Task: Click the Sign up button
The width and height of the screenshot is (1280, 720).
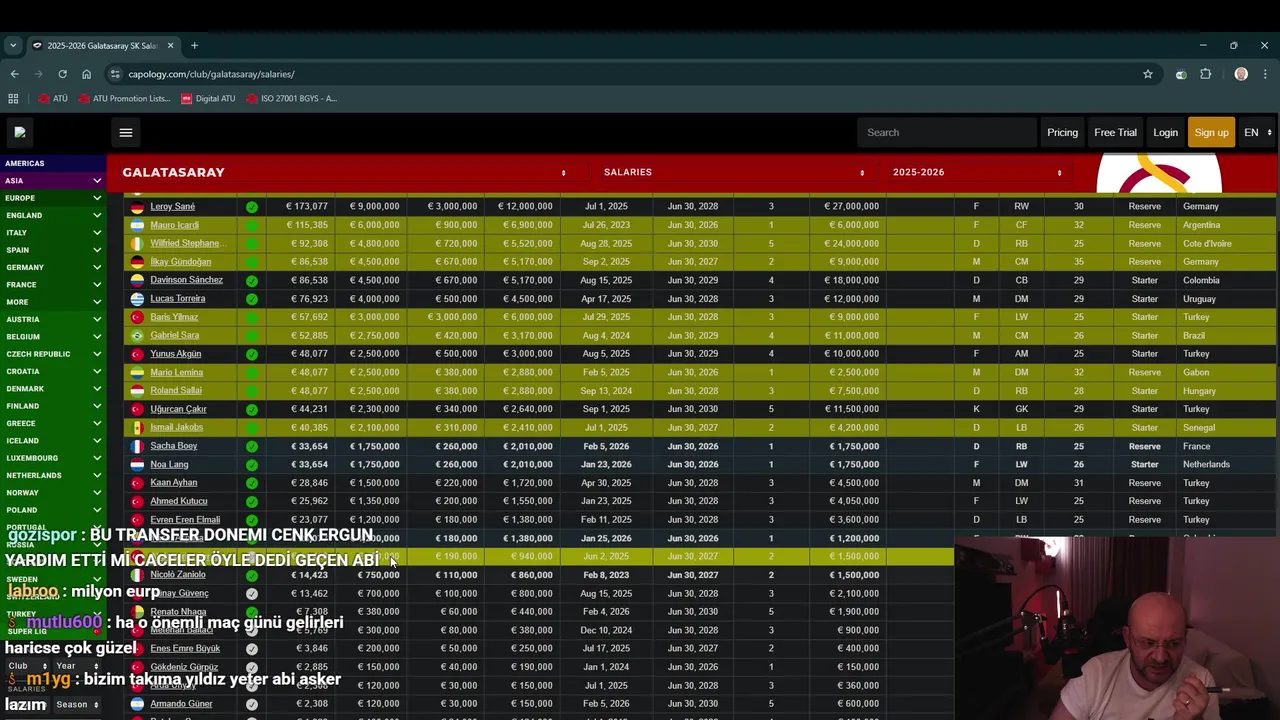Action: [1211, 132]
